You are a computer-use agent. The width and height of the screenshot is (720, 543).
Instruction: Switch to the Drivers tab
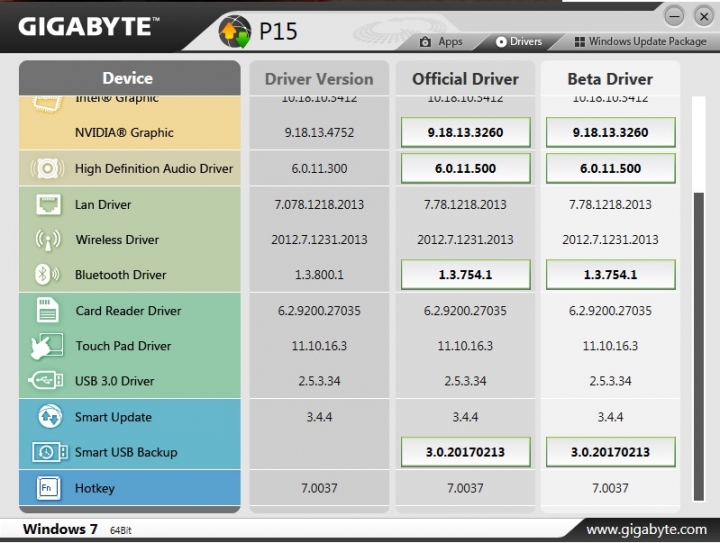[x=519, y=42]
